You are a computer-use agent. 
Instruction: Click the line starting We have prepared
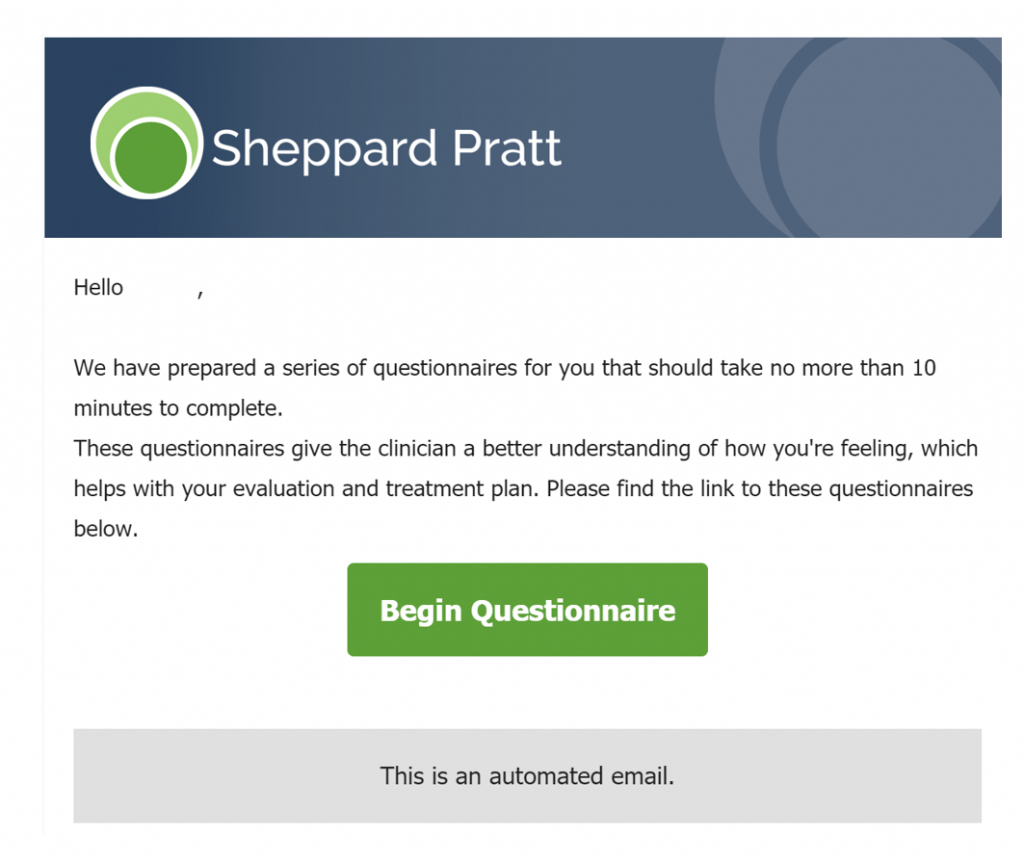click(x=505, y=368)
